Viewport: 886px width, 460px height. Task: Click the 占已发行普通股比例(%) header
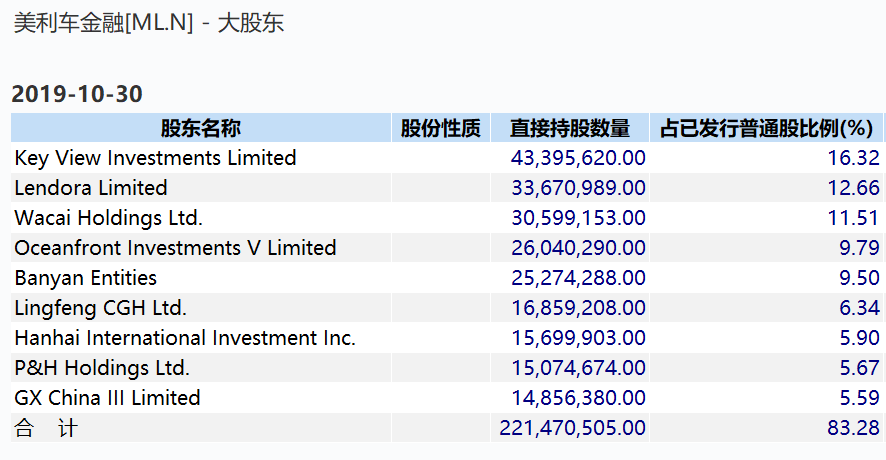766,128
